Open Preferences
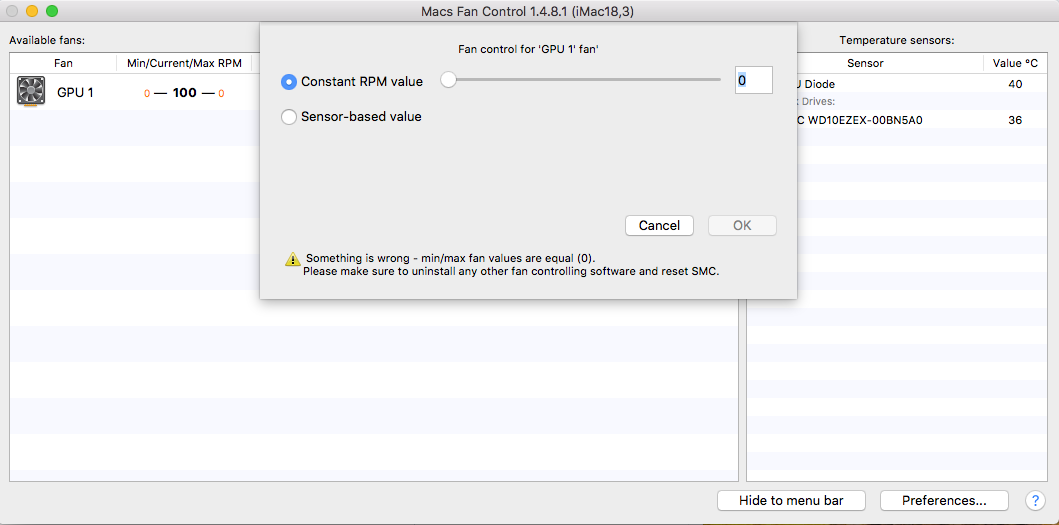Screen dimensions: 1059x525 point(944,501)
